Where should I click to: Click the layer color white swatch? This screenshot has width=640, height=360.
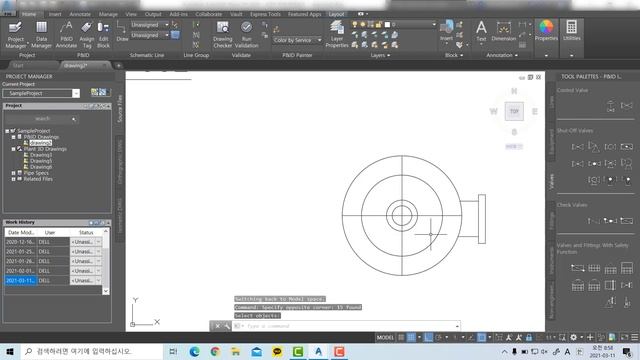387,24
